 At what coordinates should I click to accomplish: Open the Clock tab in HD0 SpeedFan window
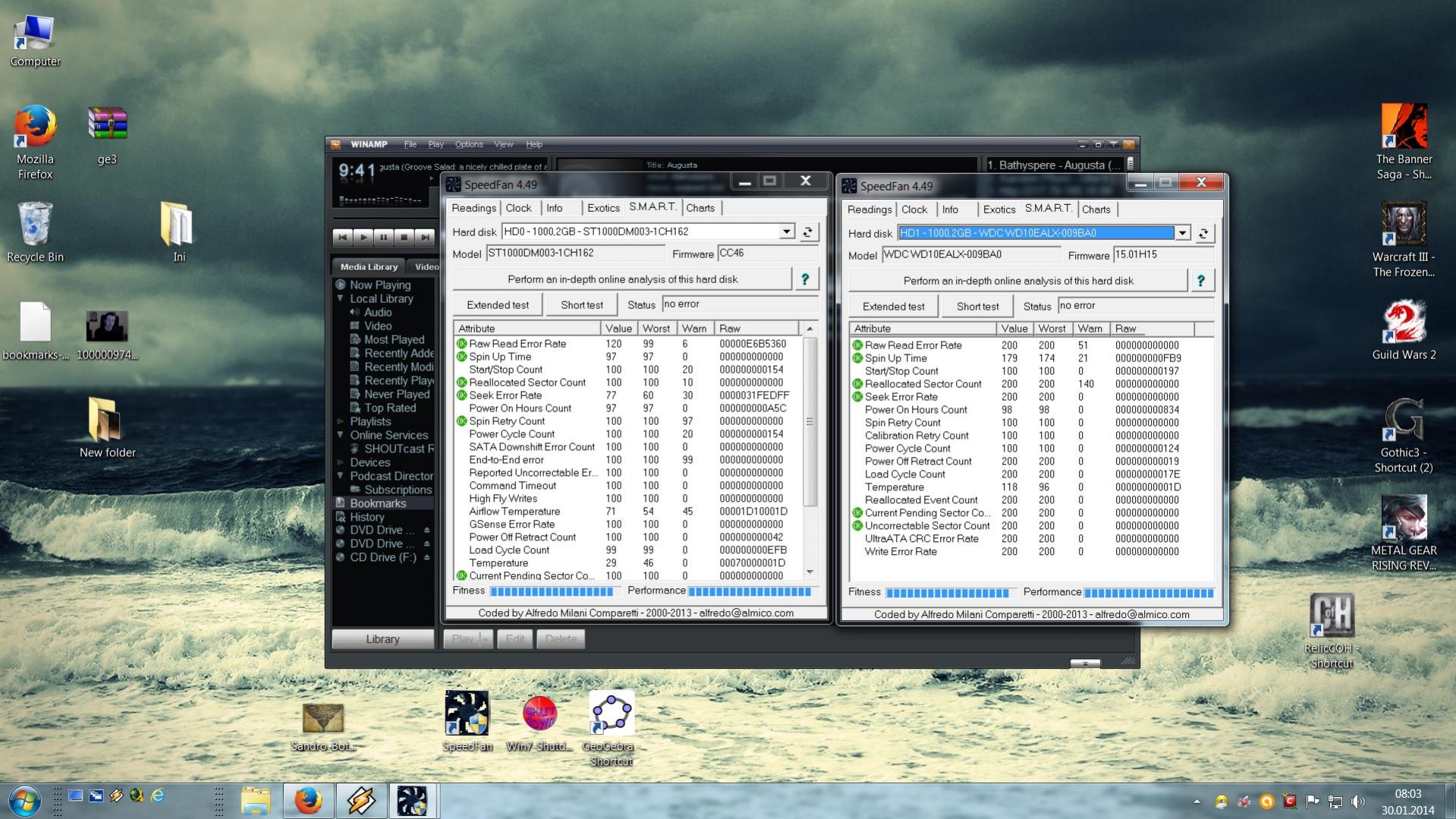pos(518,208)
